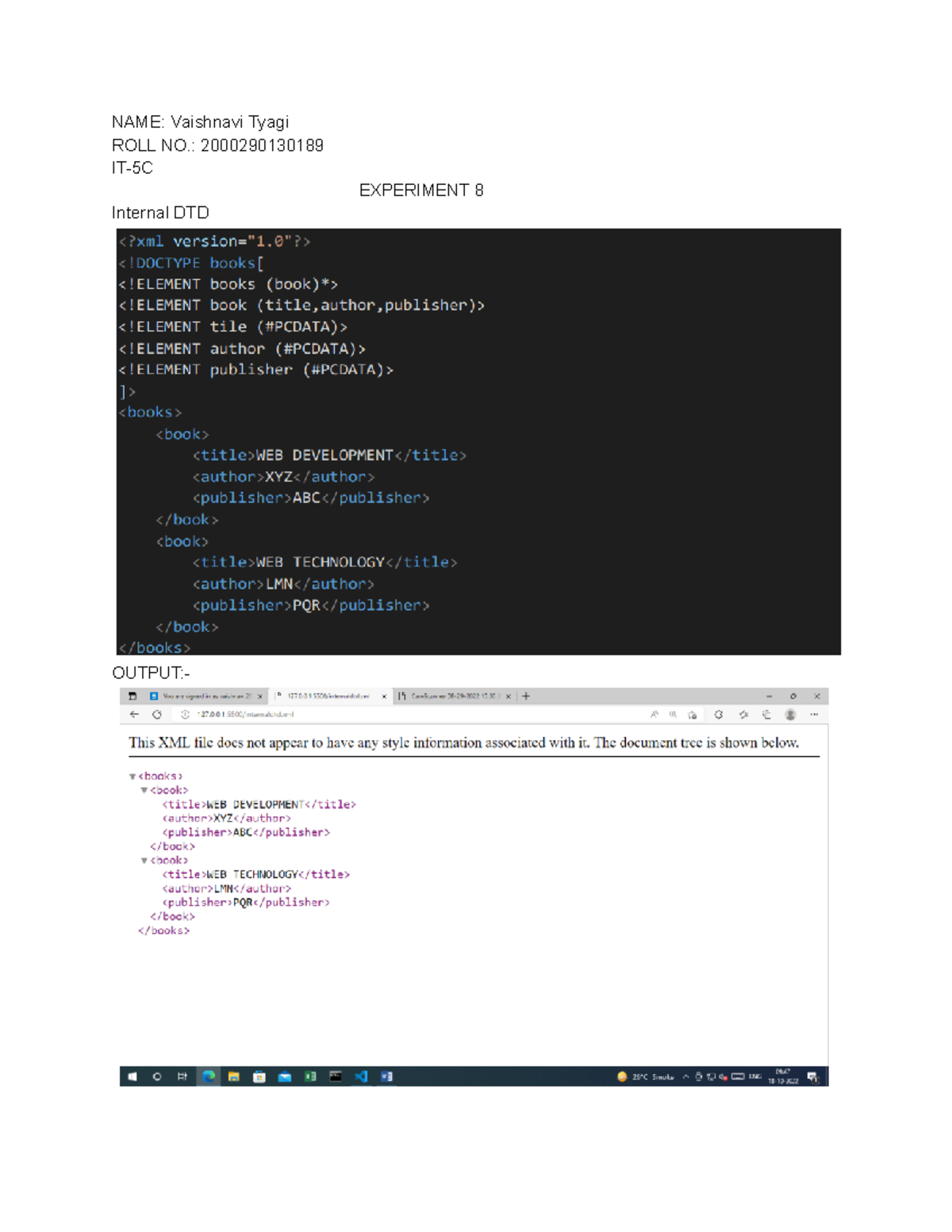Open the taskbar clock and date
952x1232 pixels.
(782, 1077)
